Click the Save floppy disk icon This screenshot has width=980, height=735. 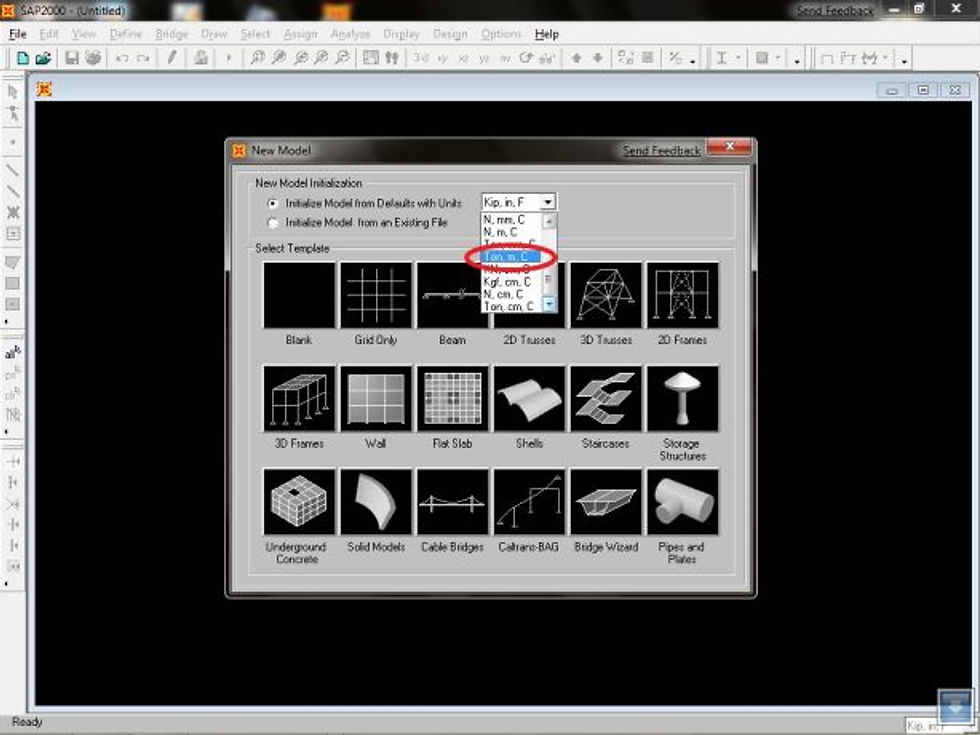72,58
